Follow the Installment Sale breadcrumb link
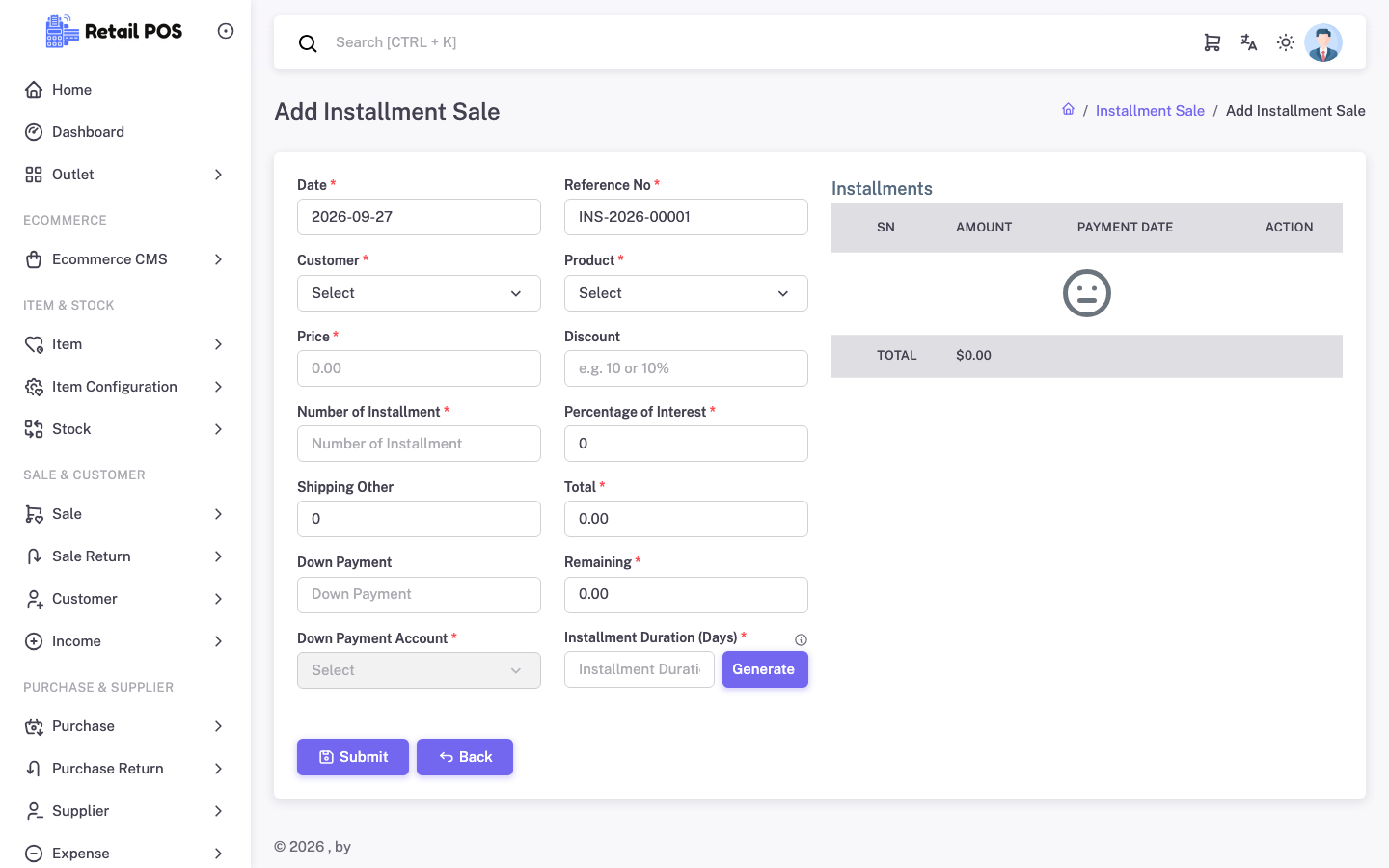1389x868 pixels. tap(1150, 111)
